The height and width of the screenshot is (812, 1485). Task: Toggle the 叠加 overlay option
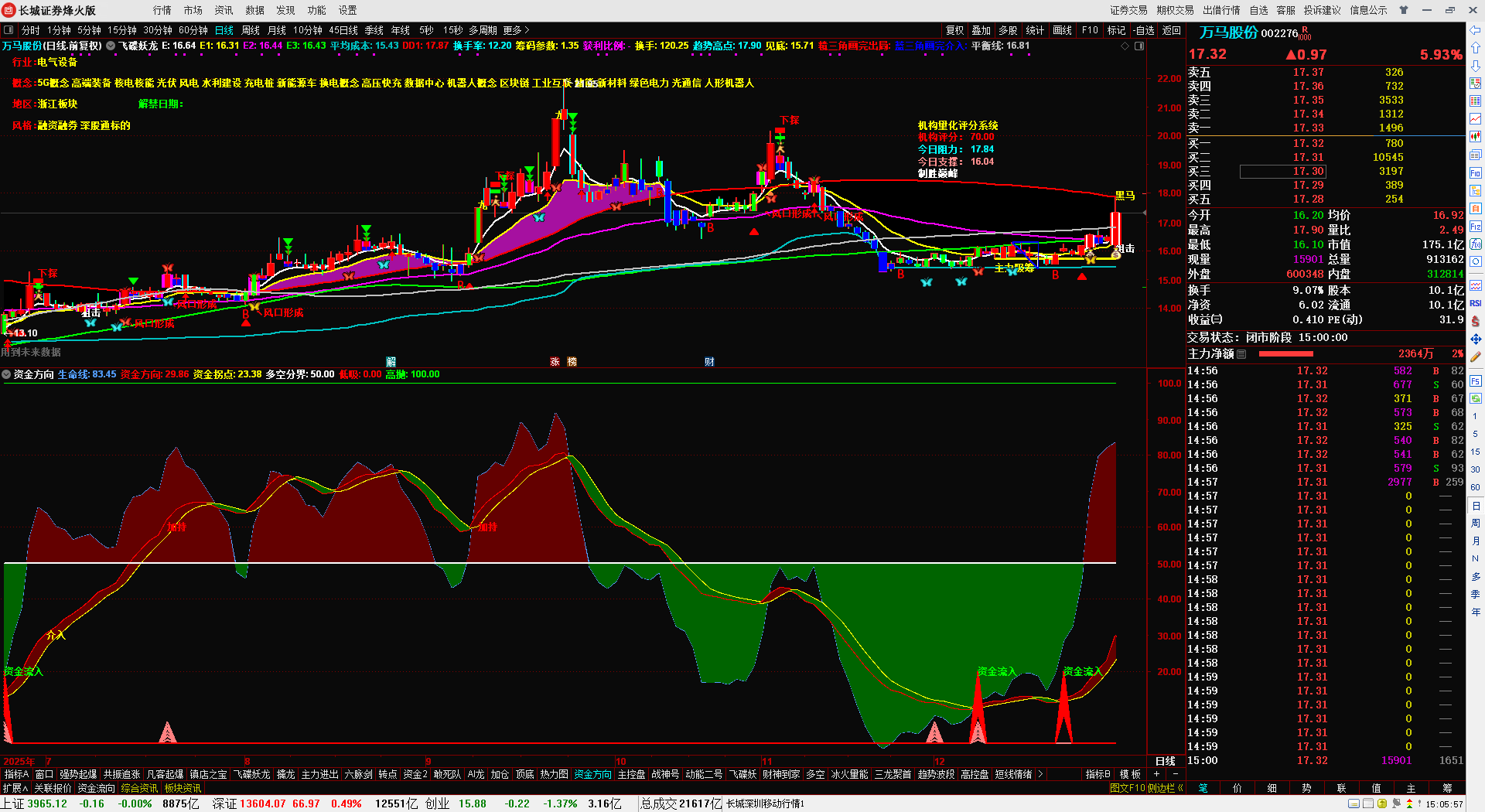(x=981, y=30)
